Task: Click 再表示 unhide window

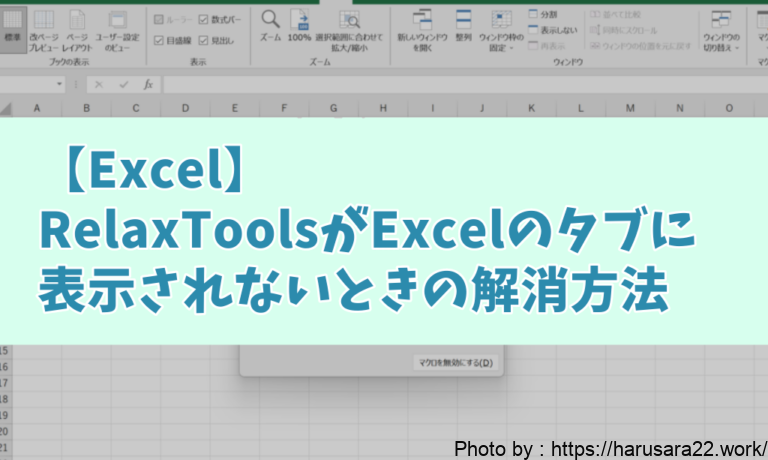Action: (547, 46)
